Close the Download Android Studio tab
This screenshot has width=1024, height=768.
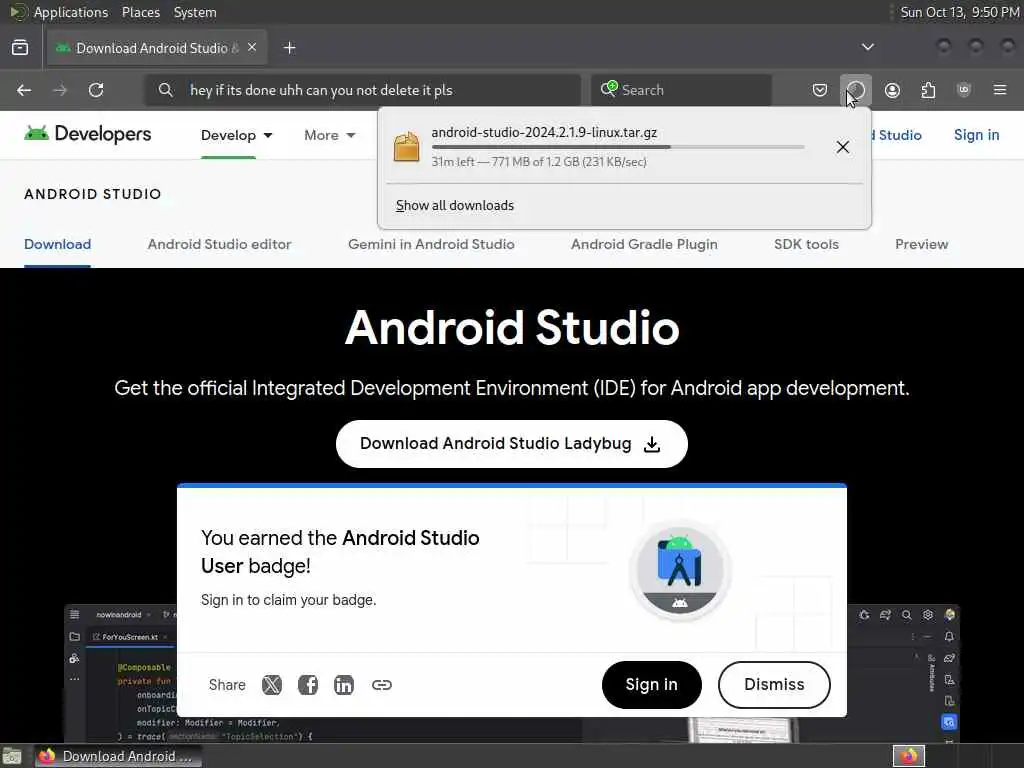[x=252, y=48]
